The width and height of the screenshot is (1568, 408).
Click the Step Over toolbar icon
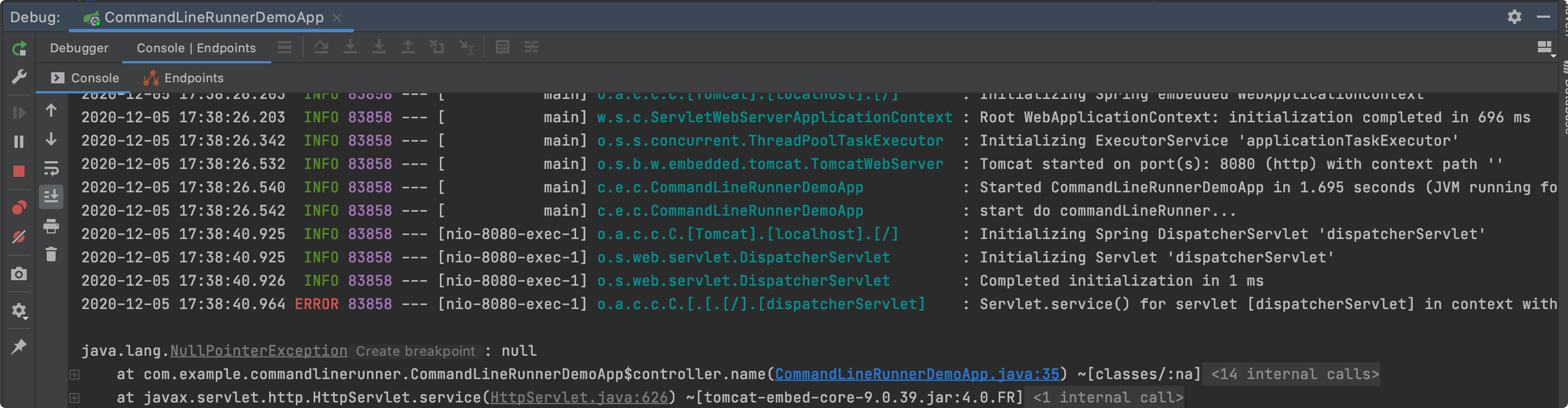(x=321, y=47)
